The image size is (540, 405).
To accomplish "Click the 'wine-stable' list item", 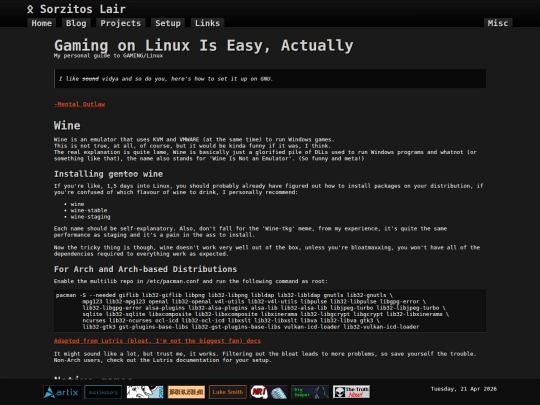I will (89, 210).
